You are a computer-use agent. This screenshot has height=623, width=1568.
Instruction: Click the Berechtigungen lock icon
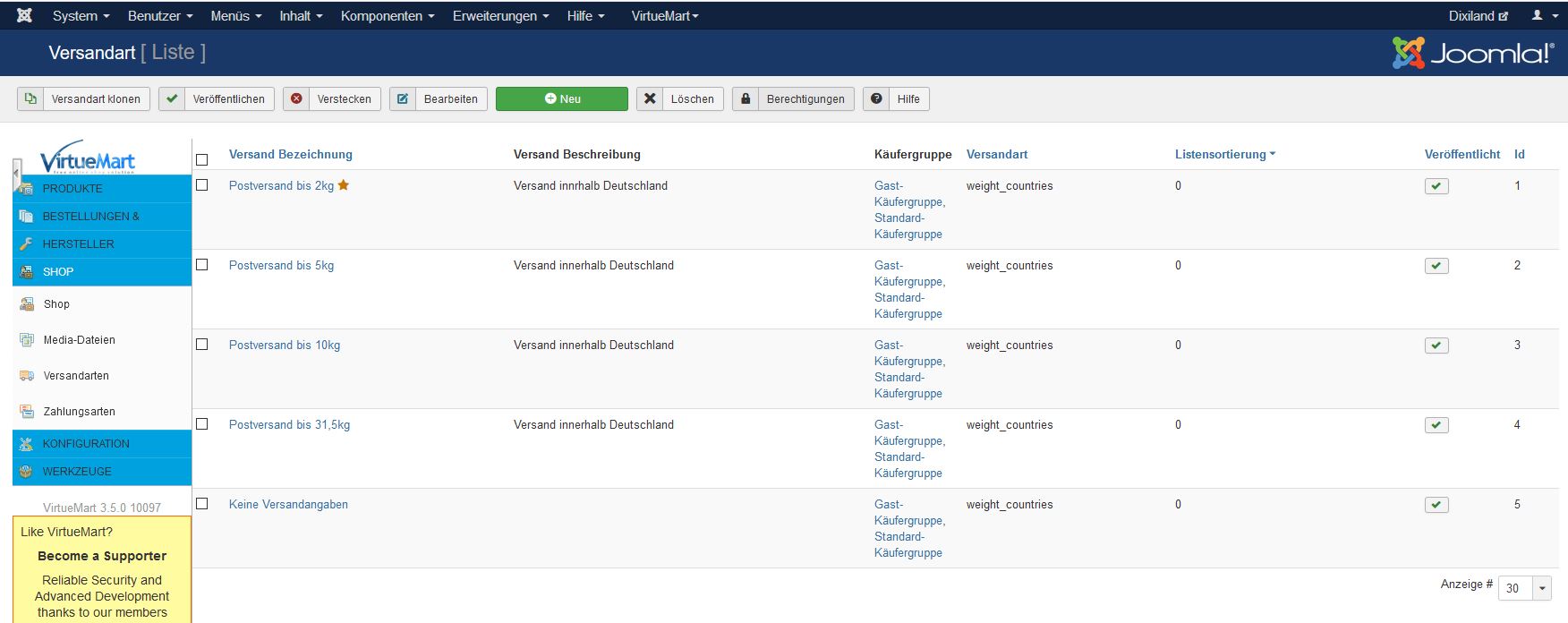click(x=745, y=98)
